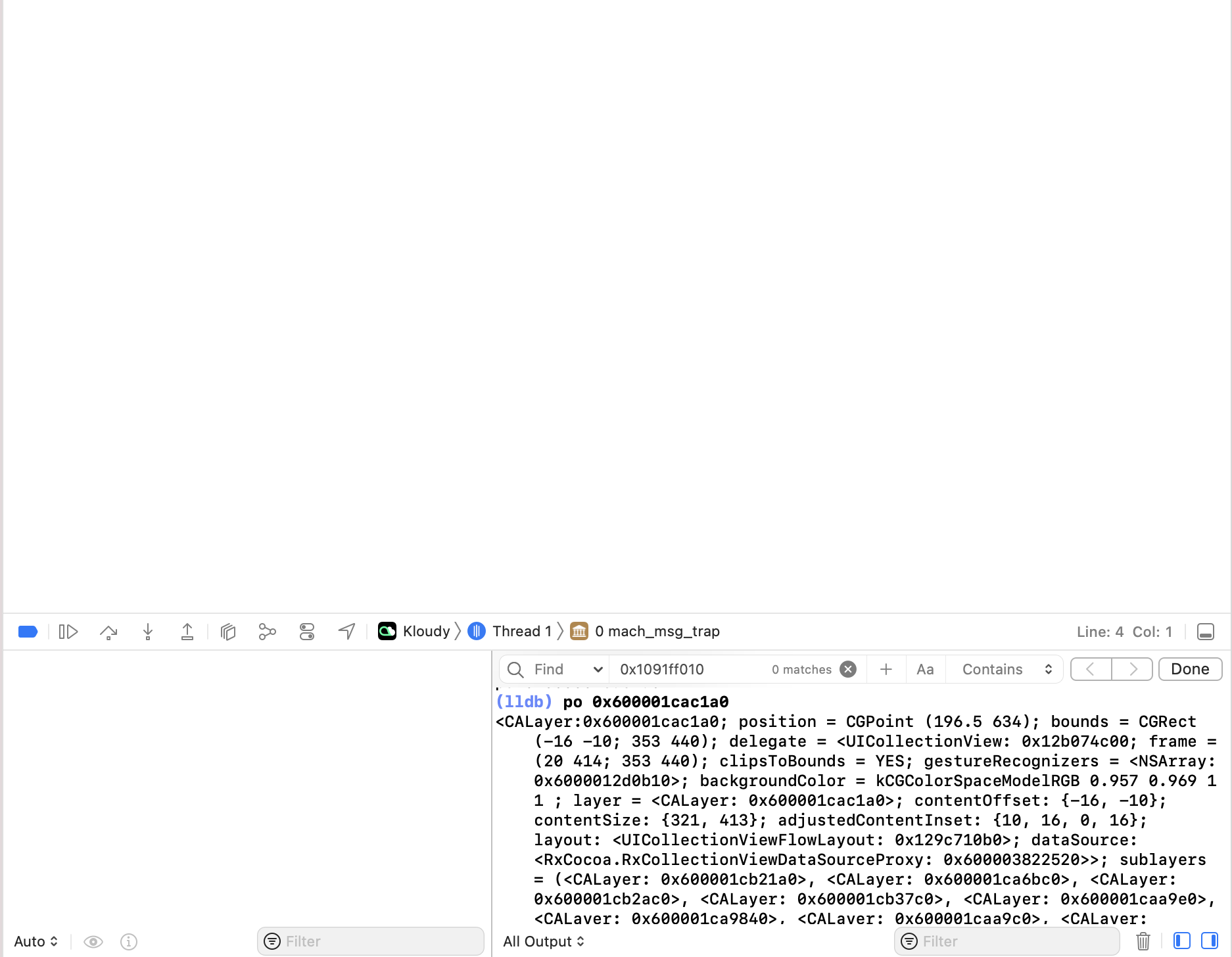1232x957 pixels.
Task: Toggle the console pane visibility
Action: pyautogui.click(x=1210, y=941)
